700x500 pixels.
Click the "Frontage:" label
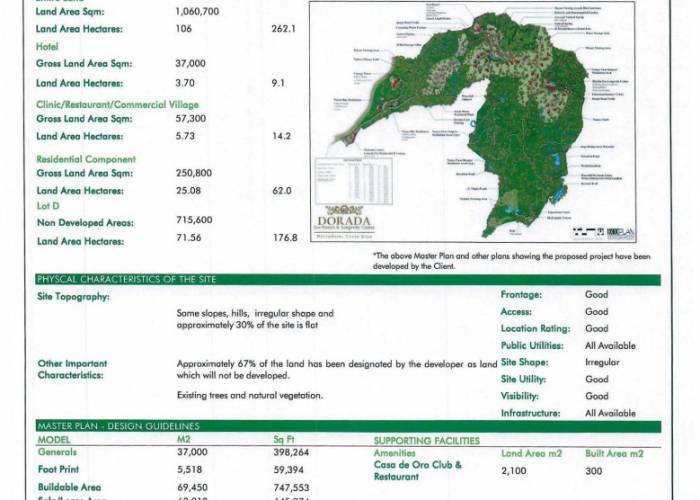521,295
